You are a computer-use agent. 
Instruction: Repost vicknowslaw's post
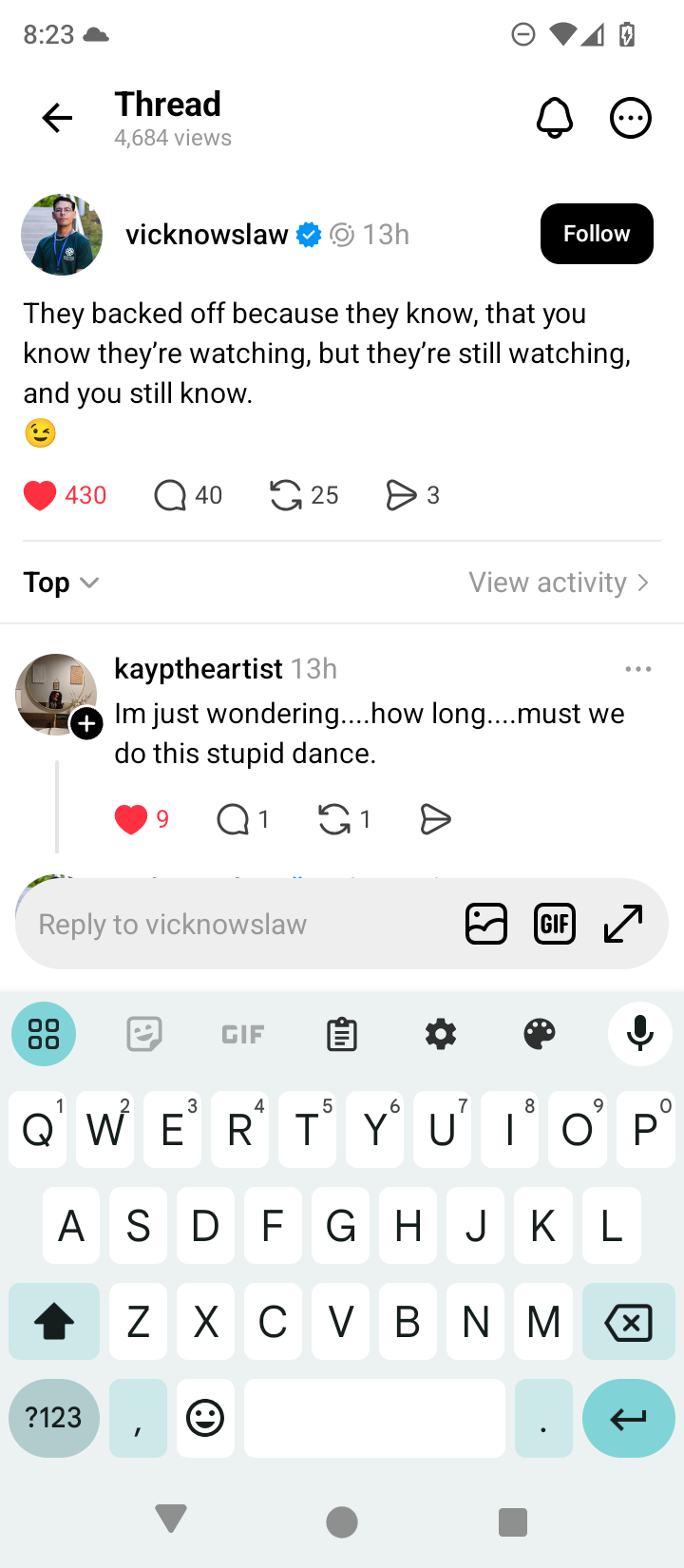click(x=286, y=495)
